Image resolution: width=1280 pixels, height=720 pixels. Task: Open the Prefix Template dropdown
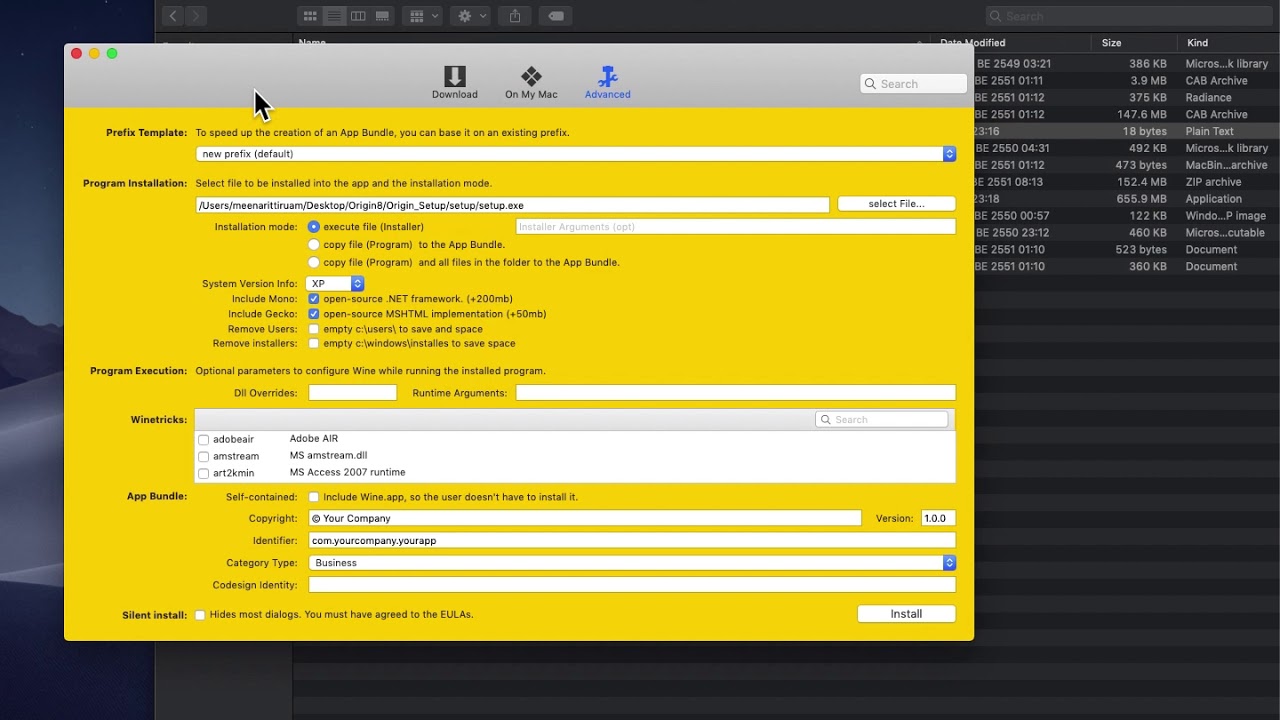tap(576, 154)
